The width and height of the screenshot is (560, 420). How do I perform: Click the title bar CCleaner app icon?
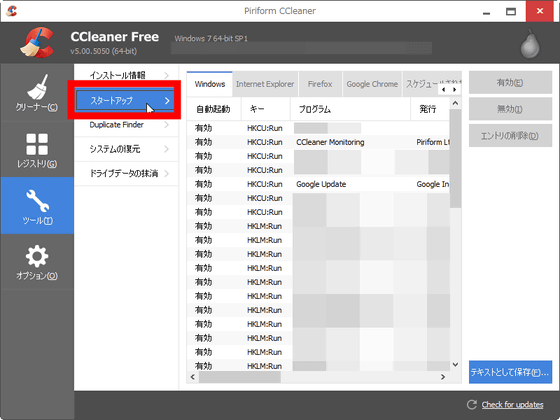11,11
